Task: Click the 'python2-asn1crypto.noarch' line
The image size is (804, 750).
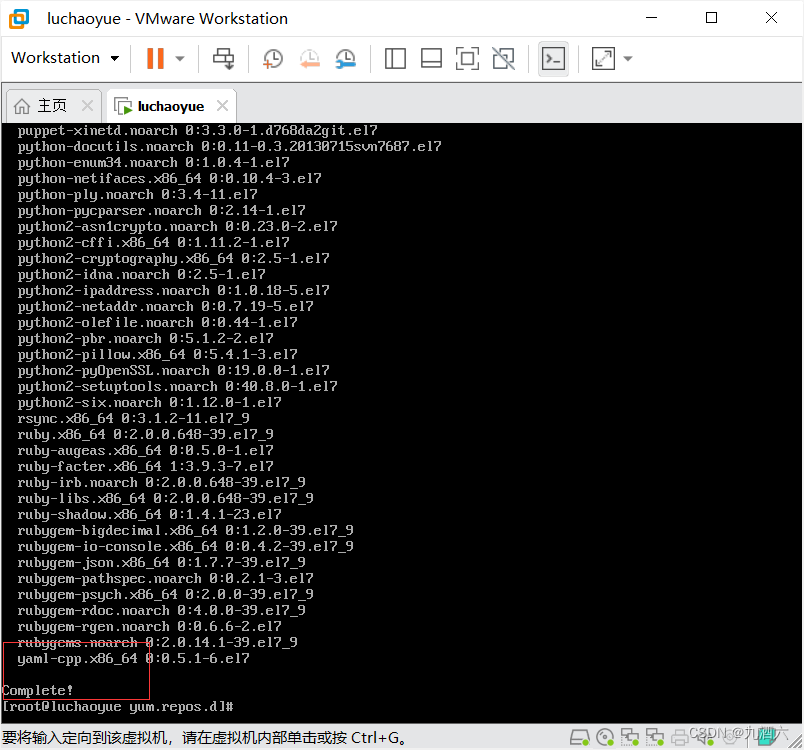Action: coord(177,227)
